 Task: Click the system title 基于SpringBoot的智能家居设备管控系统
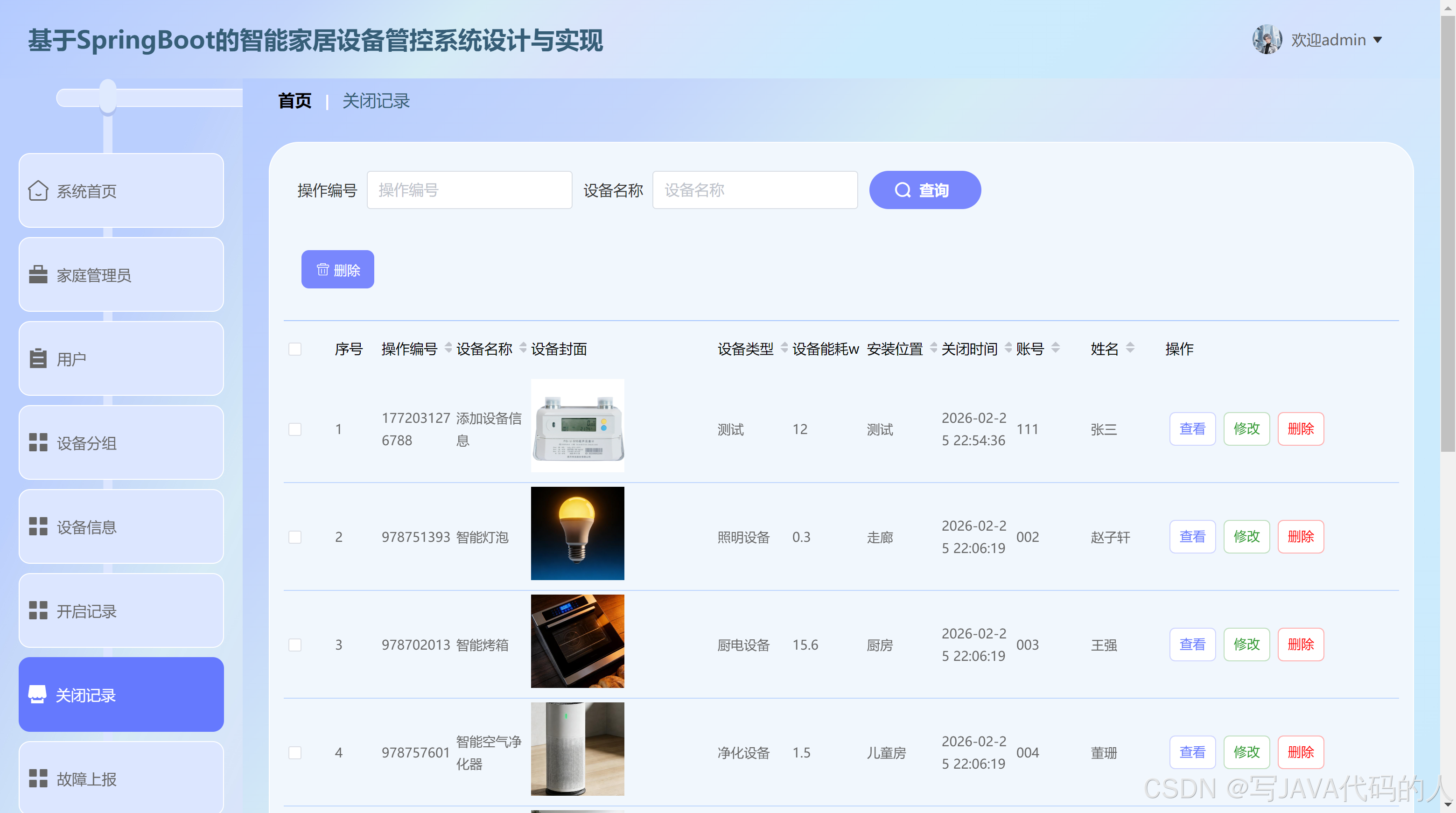315,40
